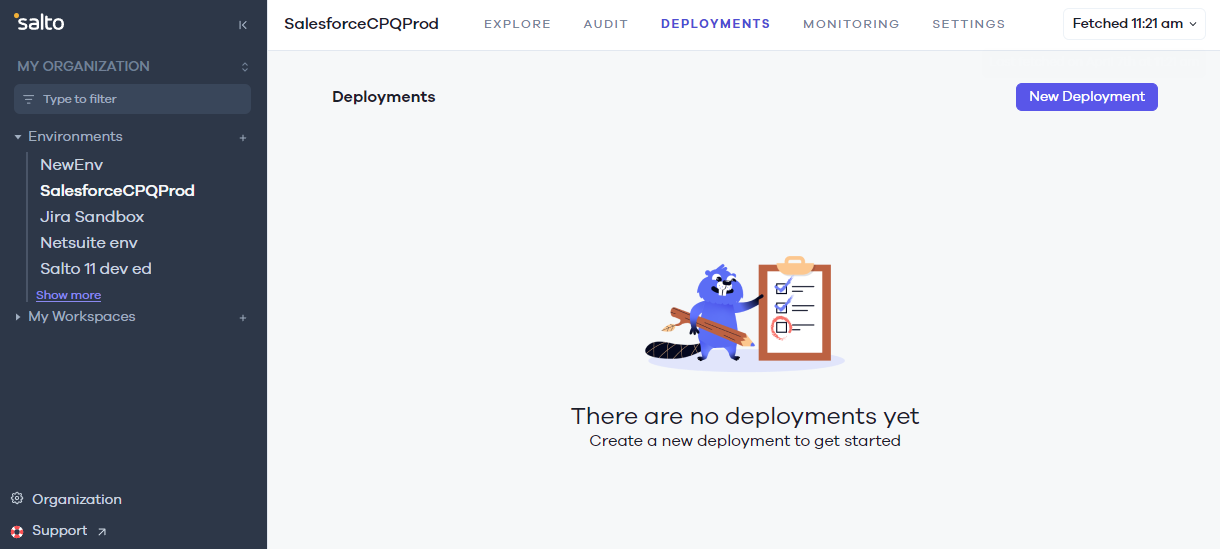Open the Settings tab

pyautogui.click(x=969, y=24)
